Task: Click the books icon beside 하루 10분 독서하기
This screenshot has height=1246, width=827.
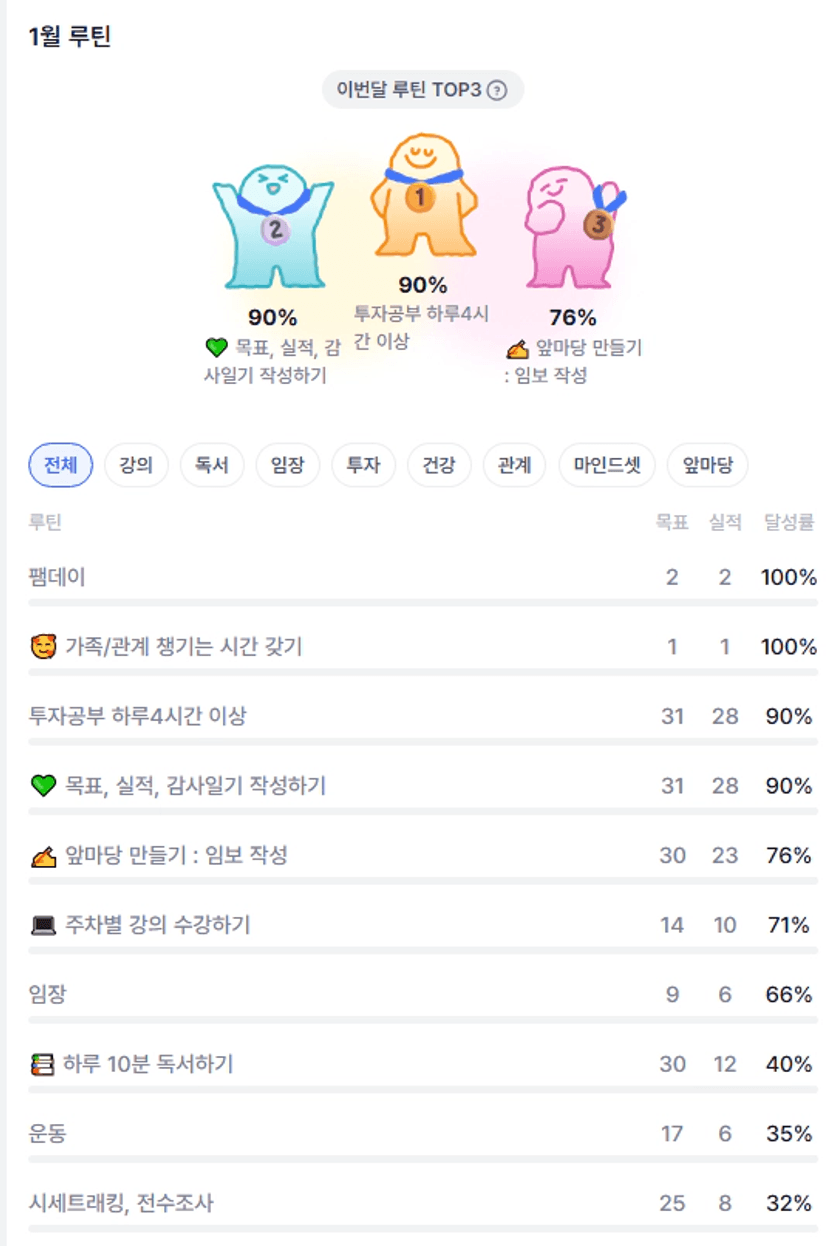Action: coord(43,1065)
